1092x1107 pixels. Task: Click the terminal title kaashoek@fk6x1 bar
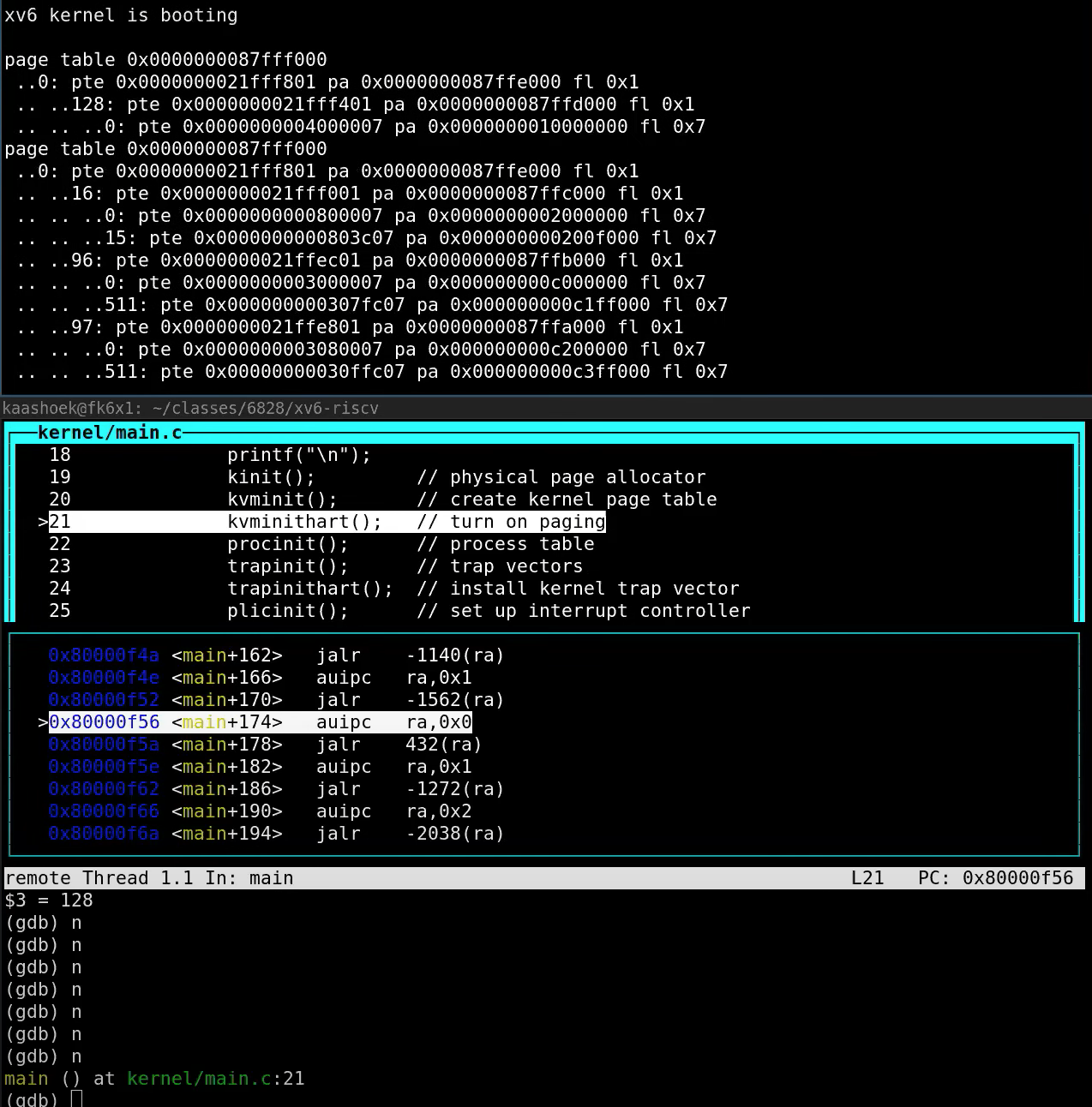(190, 408)
